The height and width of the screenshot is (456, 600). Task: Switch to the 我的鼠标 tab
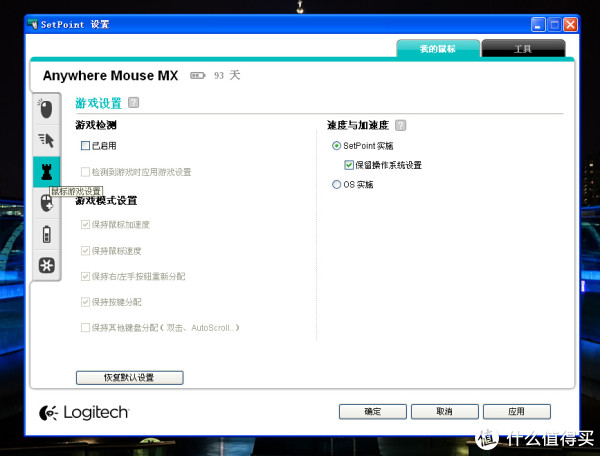tap(438, 49)
